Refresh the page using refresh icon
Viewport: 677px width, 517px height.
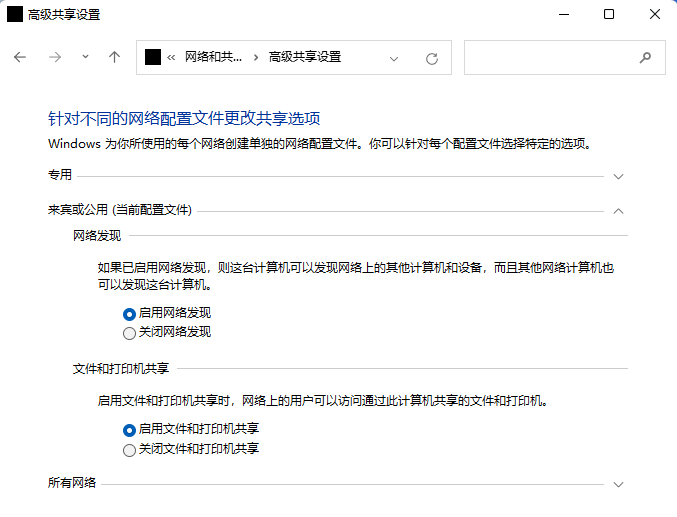pyautogui.click(x=432, y=58)
